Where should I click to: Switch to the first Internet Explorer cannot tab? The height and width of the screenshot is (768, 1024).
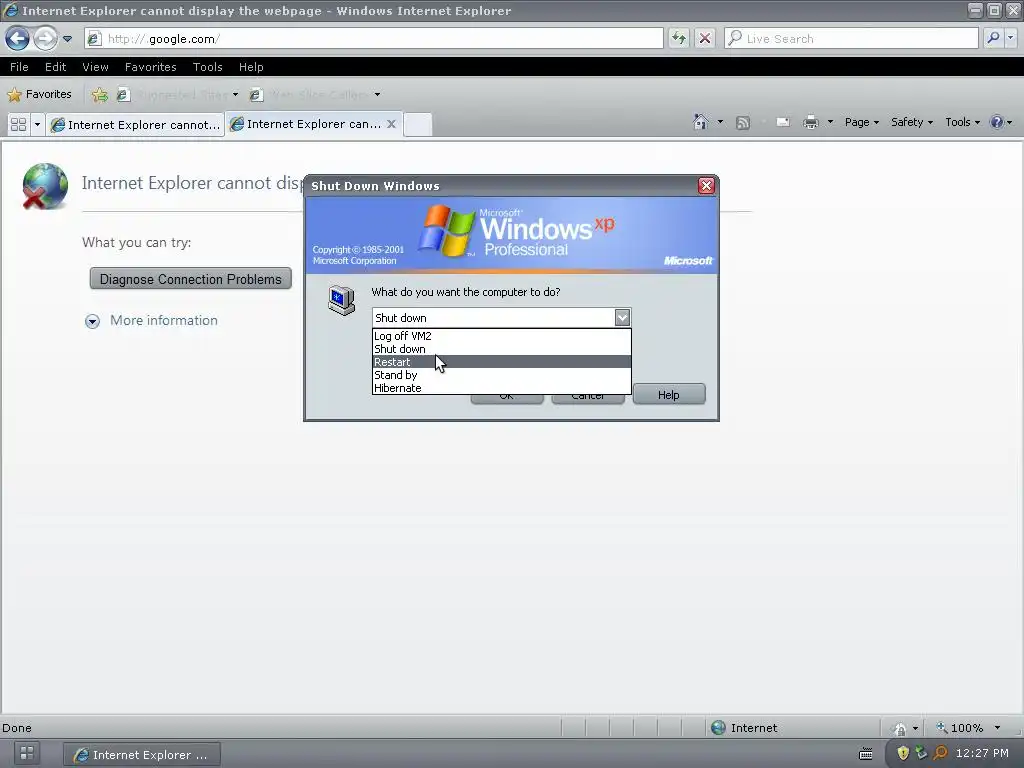click(x=135, y=124)
